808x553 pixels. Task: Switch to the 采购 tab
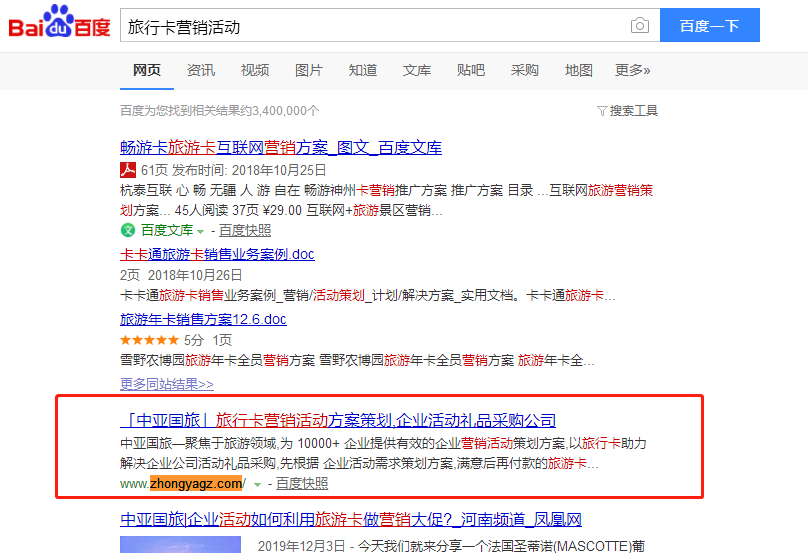click(x=525, y=70)
